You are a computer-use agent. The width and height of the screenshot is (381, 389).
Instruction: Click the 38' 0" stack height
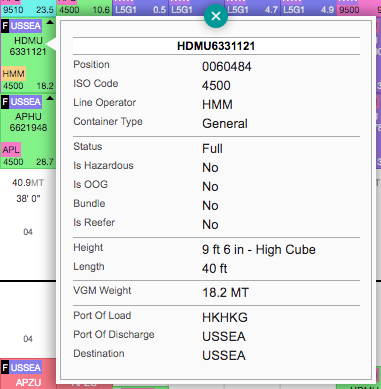[28, 199]
